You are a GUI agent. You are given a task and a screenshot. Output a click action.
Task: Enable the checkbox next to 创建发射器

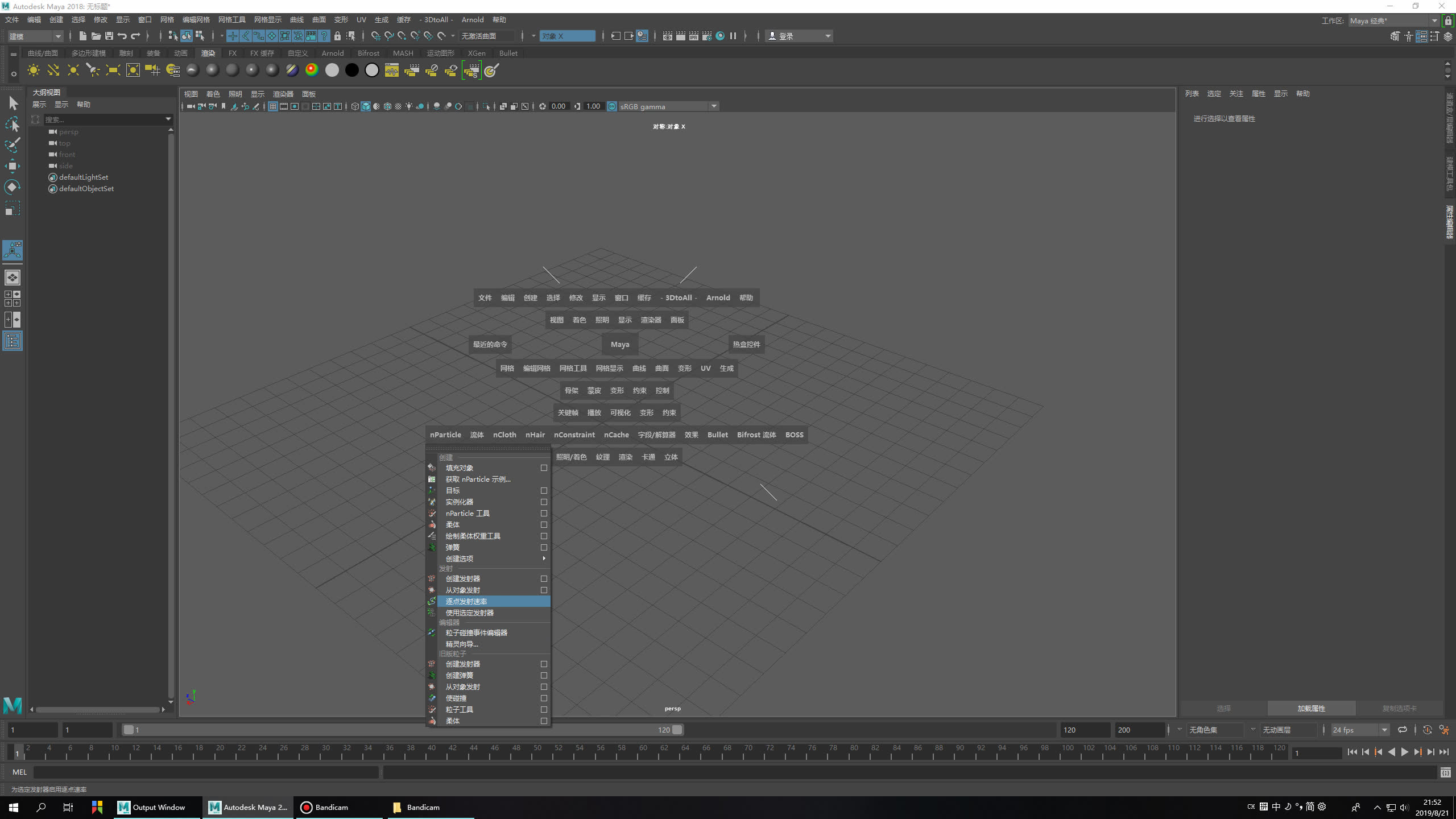tap(544, 578)
